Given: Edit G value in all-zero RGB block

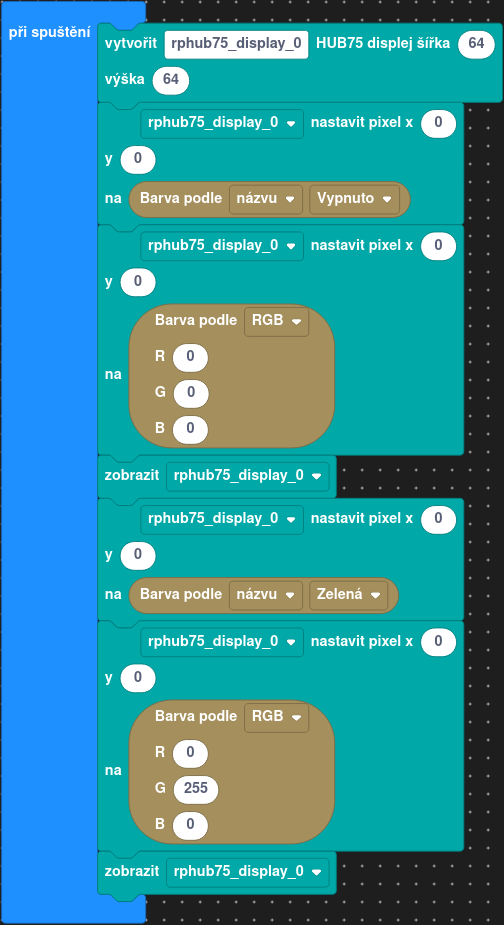Looking at the screenshot, I should [191, 393].
